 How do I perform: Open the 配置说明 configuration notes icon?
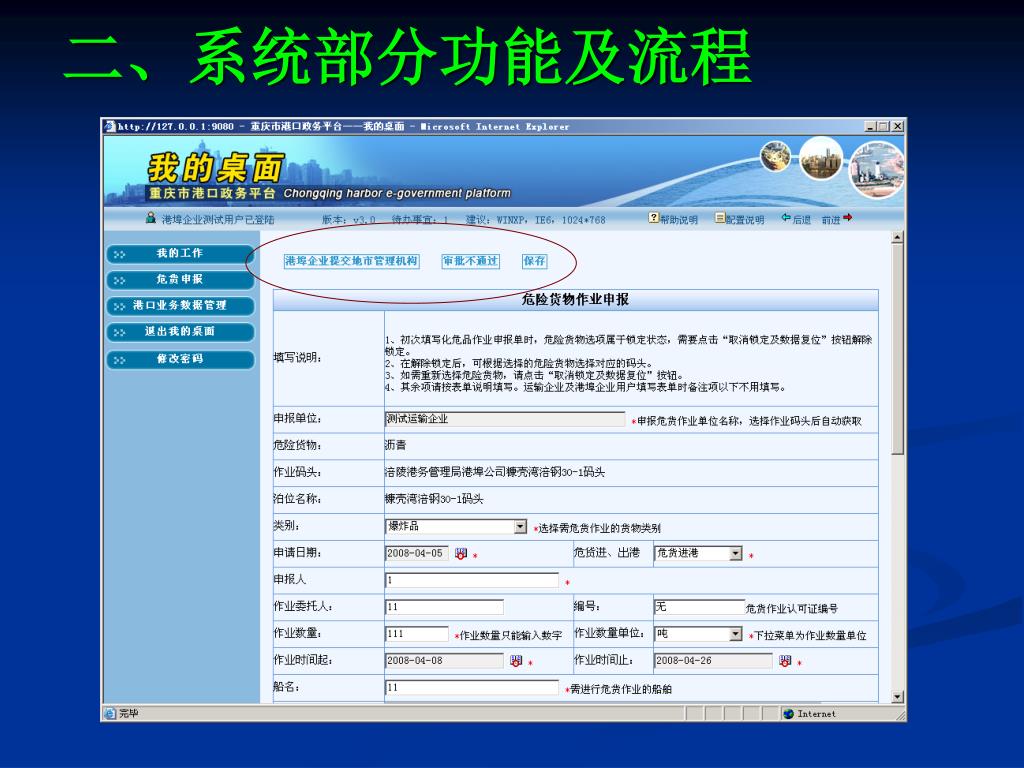pyautogui.click(x=720, y=217)
